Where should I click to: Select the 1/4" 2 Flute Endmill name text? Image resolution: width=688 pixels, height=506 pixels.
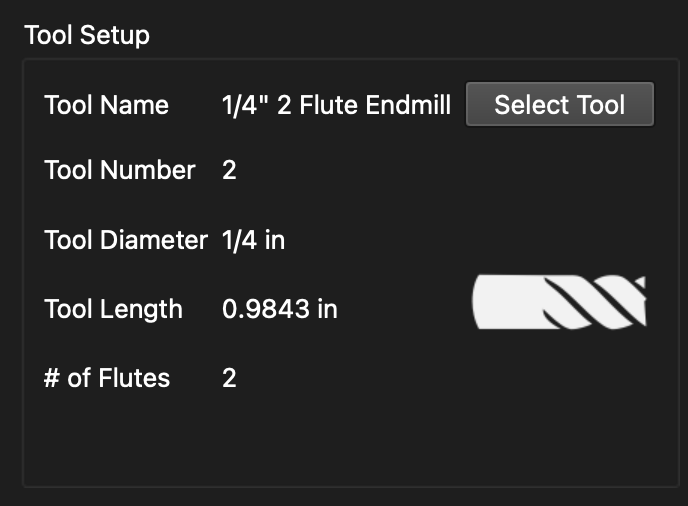click(337, 105)
